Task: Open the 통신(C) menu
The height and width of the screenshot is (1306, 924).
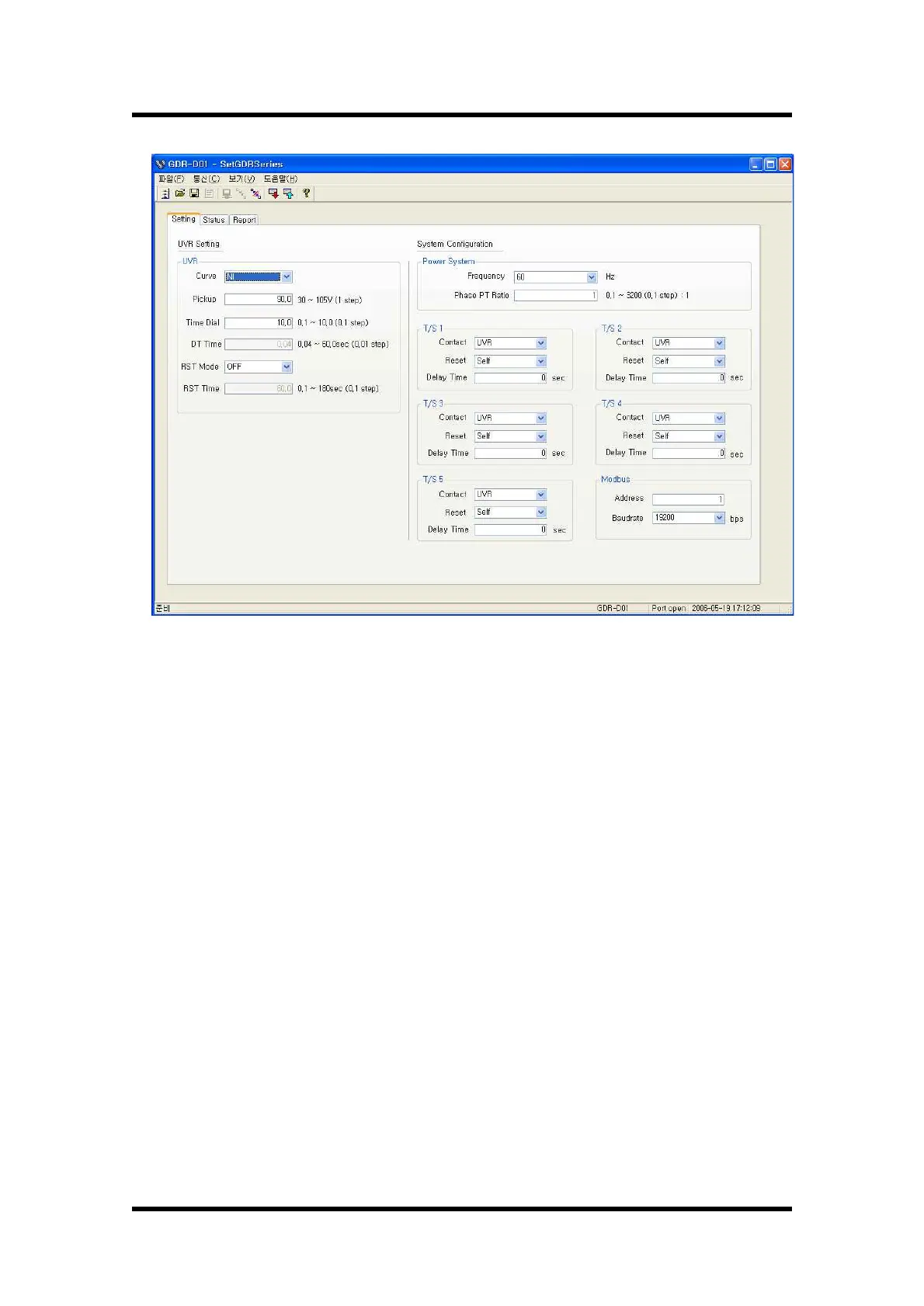Action: [207, 179]
